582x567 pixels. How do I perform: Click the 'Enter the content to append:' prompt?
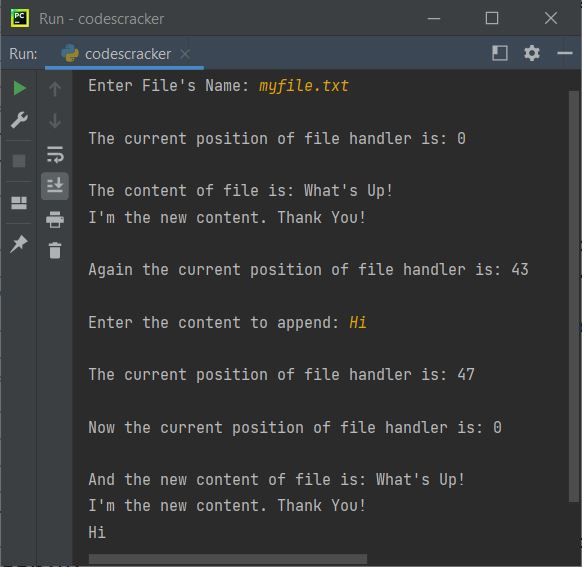(213, 322)
